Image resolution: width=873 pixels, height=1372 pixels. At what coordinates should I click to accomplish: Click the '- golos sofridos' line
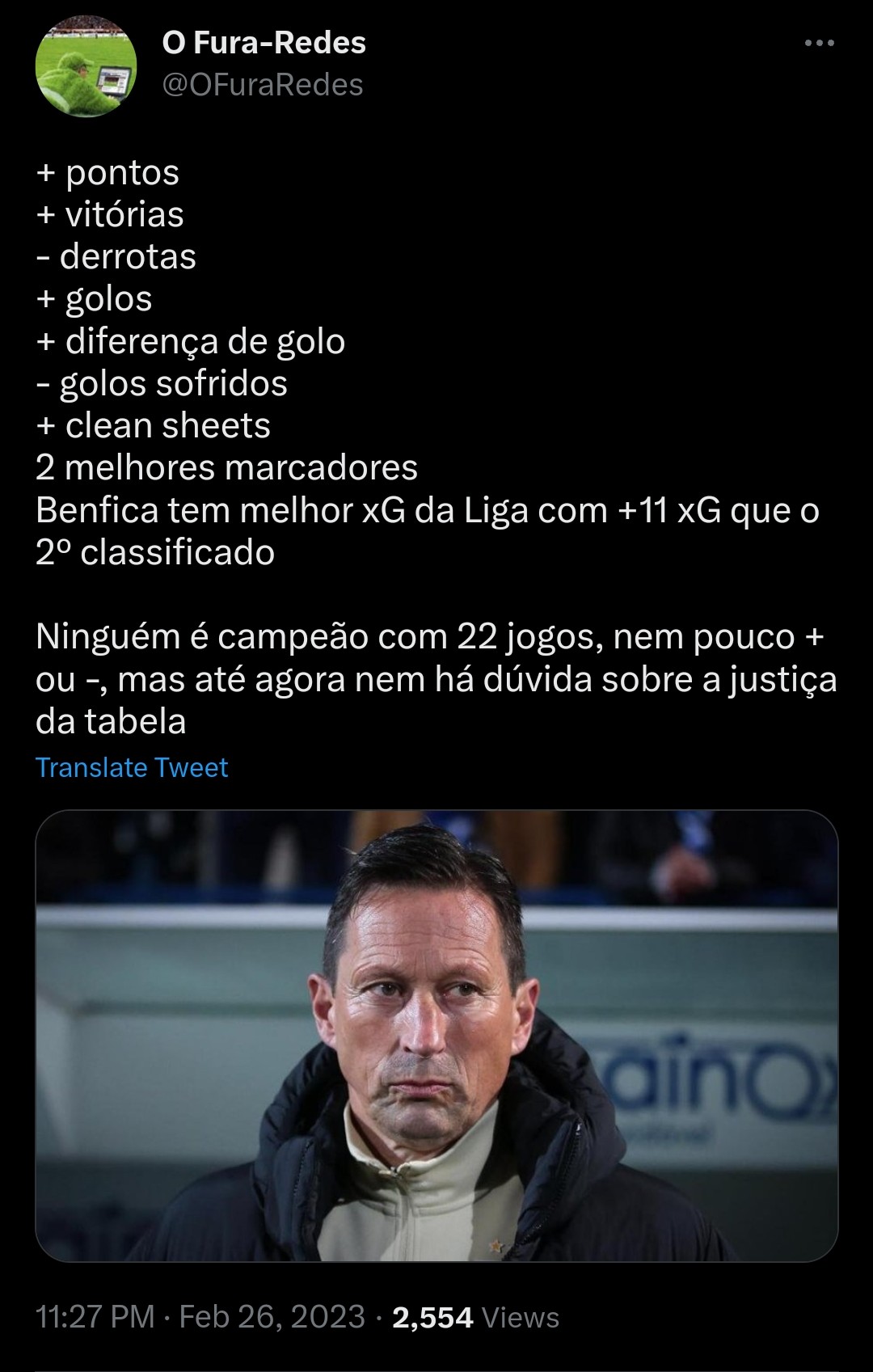coord(162,384)
